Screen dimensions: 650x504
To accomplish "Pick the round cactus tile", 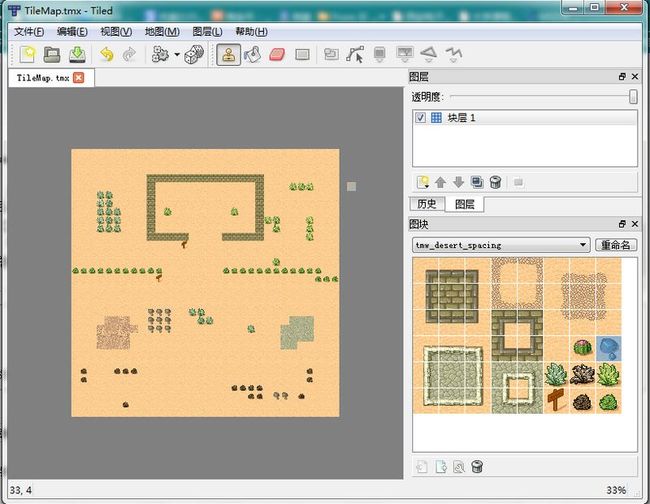I will click(582, 349).
